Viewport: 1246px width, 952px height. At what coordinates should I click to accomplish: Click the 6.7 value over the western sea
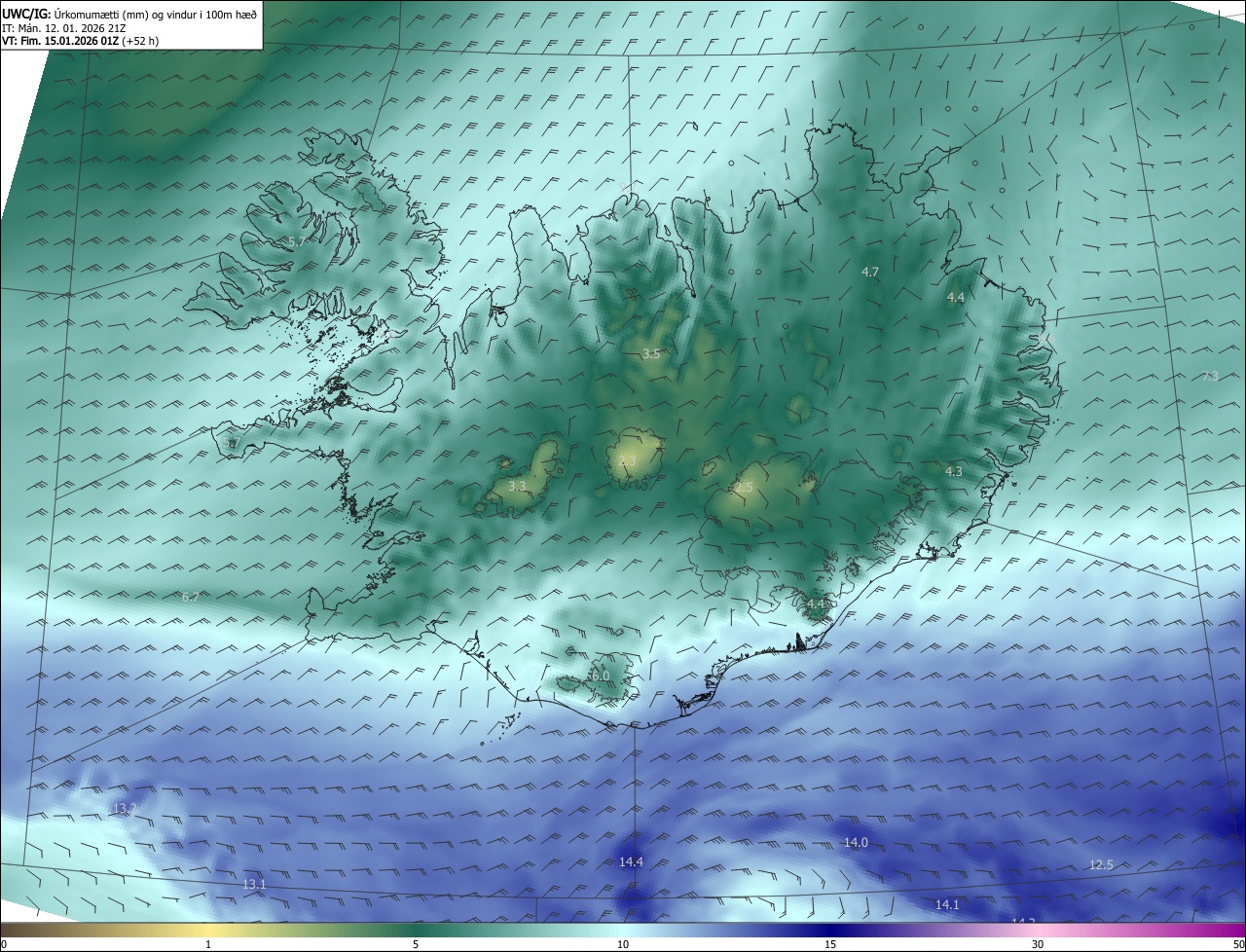191,597
